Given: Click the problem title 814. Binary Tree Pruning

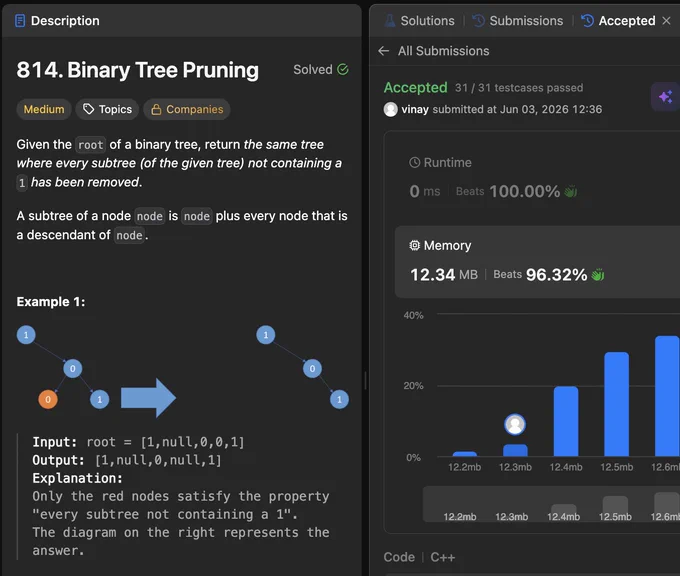Looking at the screenshot, I should pos(137,70).
